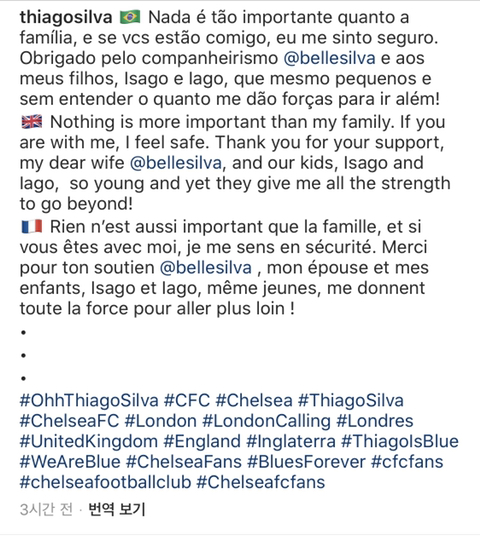Open the #chelseafootballclub hashtag
The width and height of the screenshot is (480, 540).
pos(105,482)
